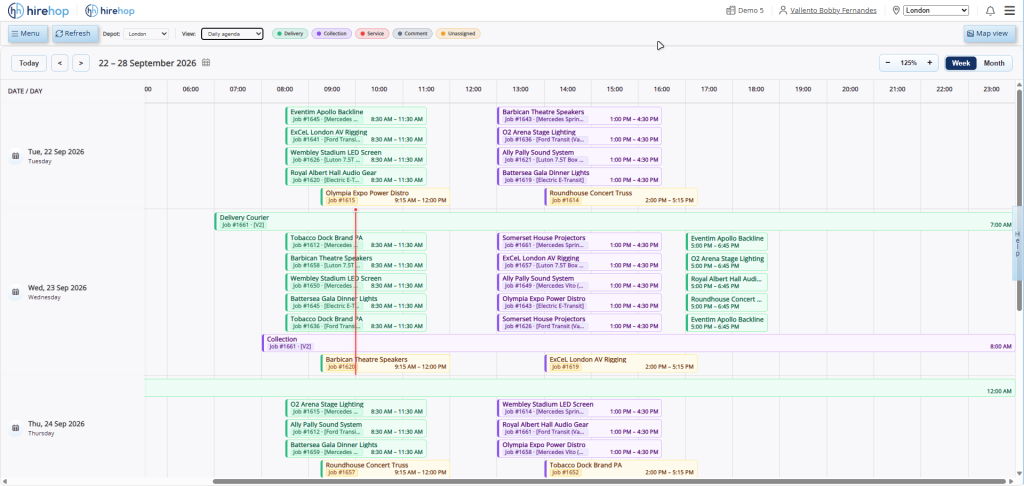Switch to Week view
1024x486 pixels.
(961, 63)
